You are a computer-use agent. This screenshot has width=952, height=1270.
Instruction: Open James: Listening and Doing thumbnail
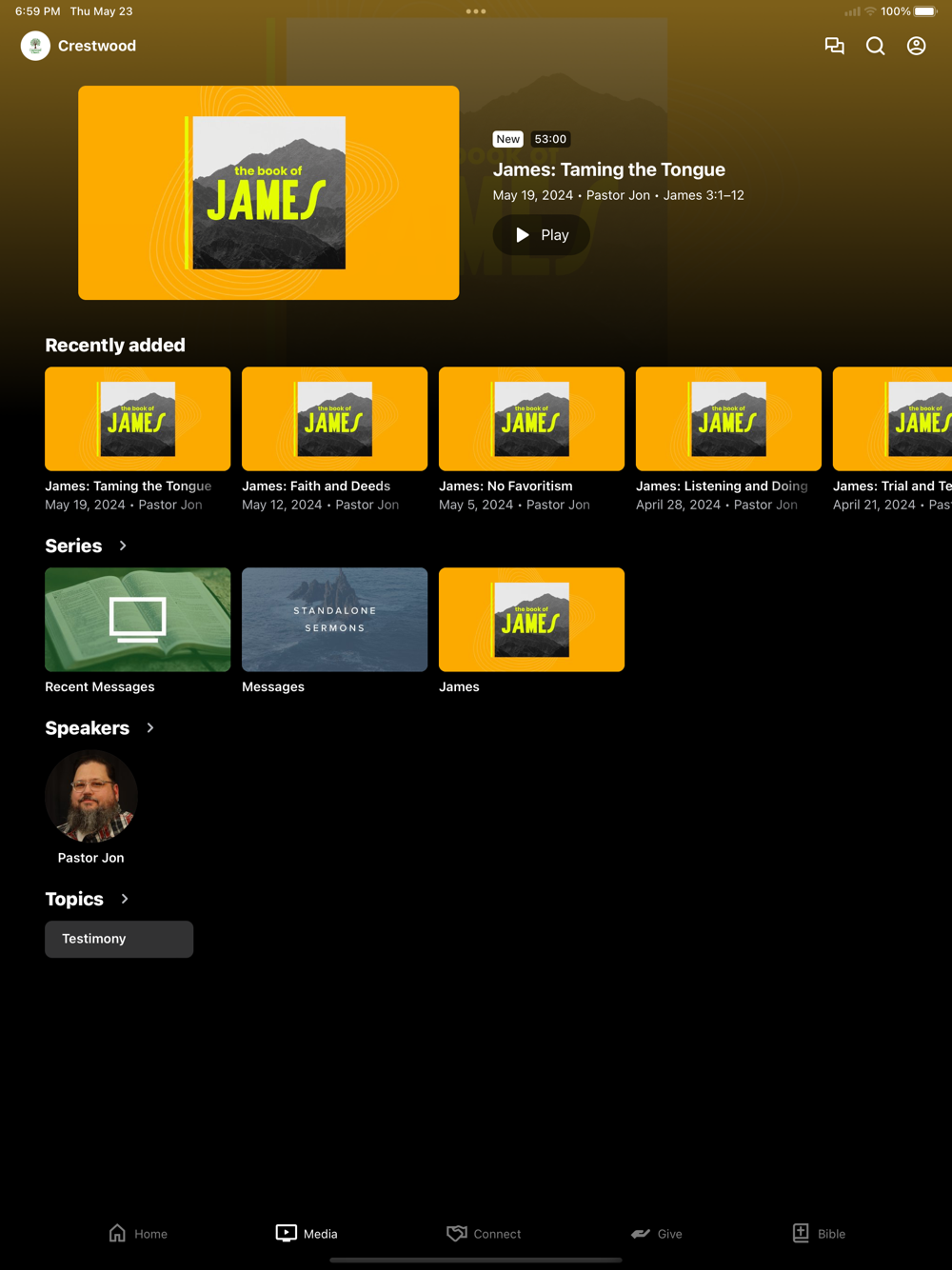[x=728, y=419]
